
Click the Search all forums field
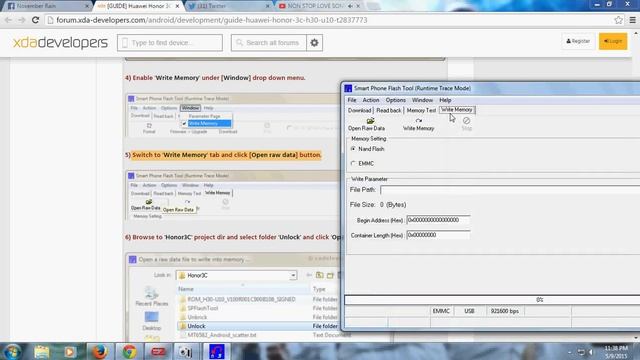click(x=269, y=42)
